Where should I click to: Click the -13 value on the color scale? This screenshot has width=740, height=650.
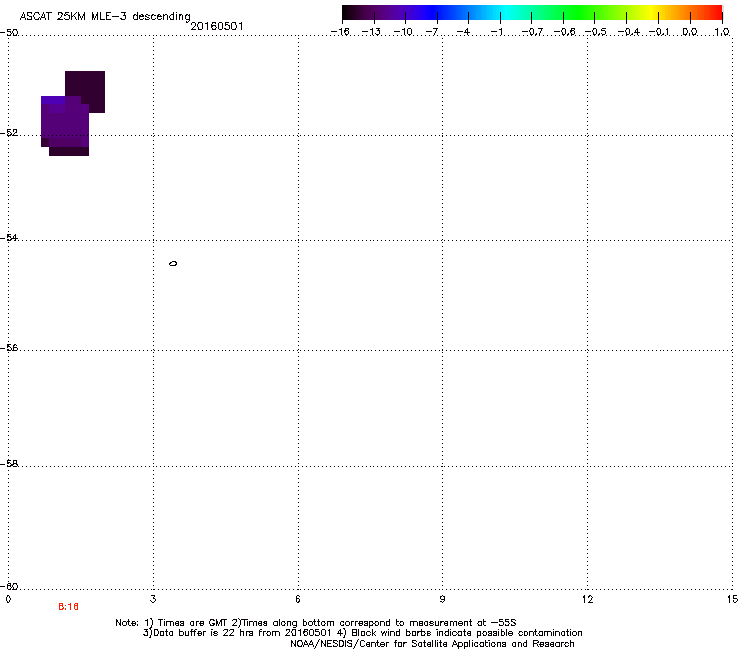point(372,32)
